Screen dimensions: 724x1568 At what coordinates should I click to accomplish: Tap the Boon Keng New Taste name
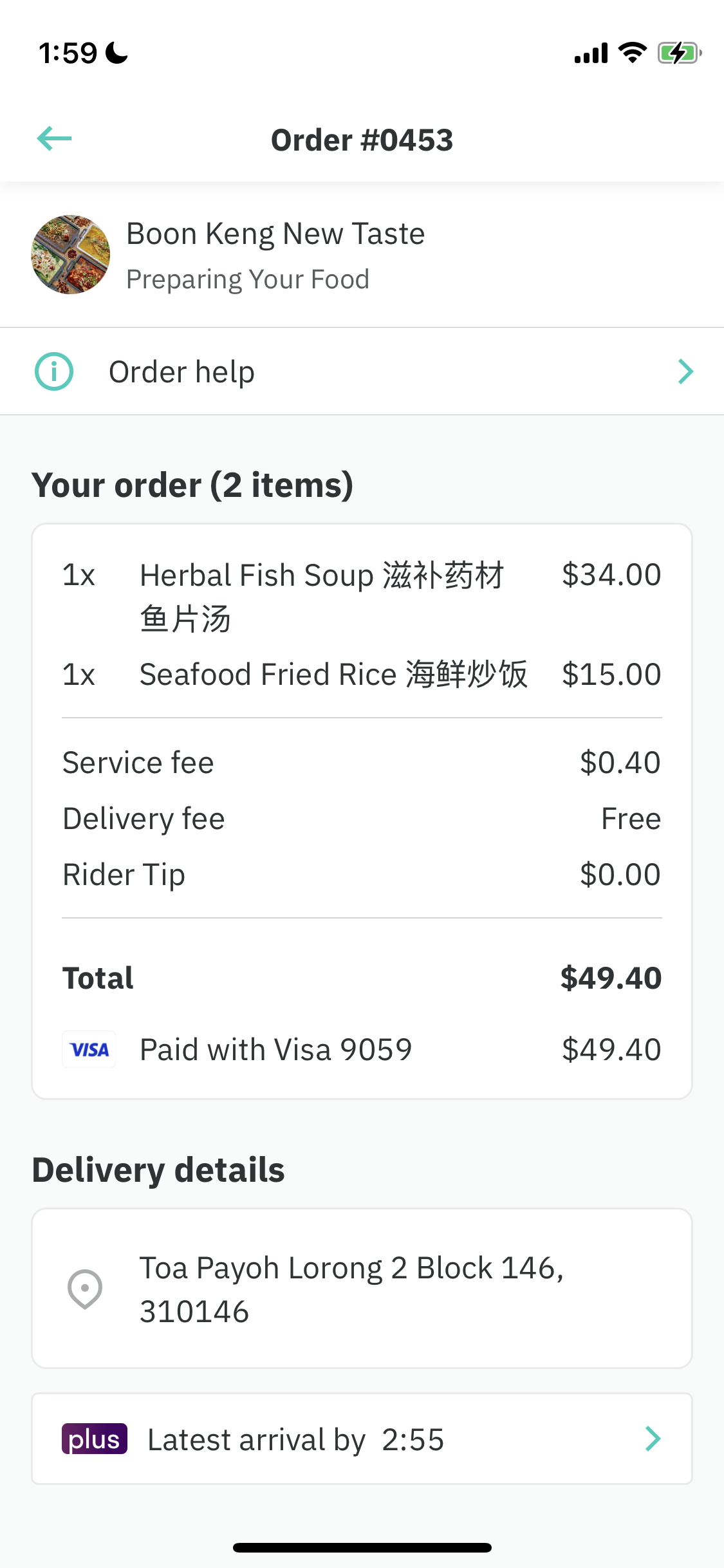pyautogui.click(x=275, y=234)
